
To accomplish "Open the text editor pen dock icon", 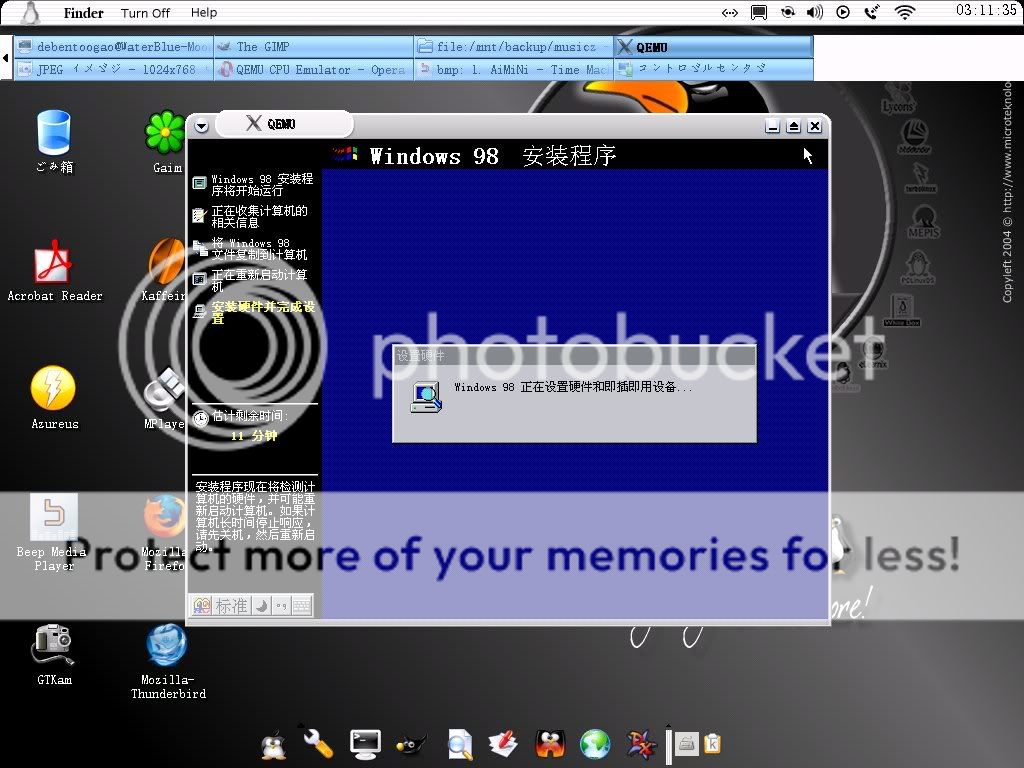I will click(x=503, y=744).
